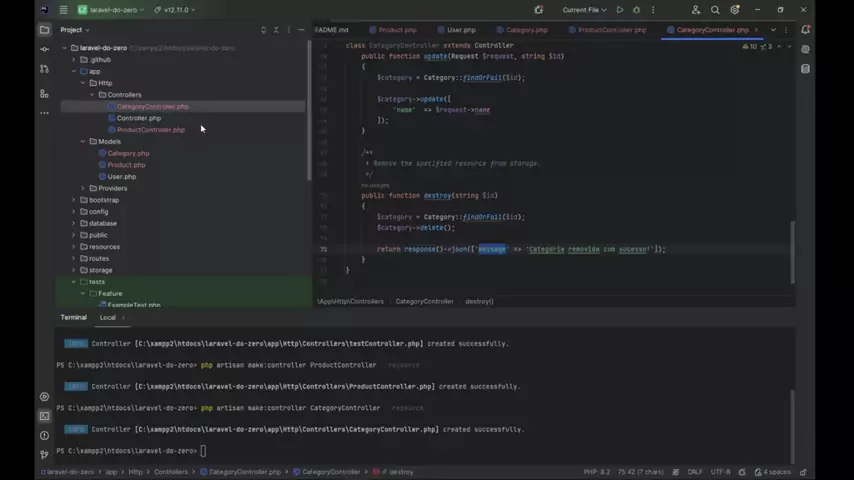Open the Commit tool window icon
854x480 pixels.
pos(44,48)
